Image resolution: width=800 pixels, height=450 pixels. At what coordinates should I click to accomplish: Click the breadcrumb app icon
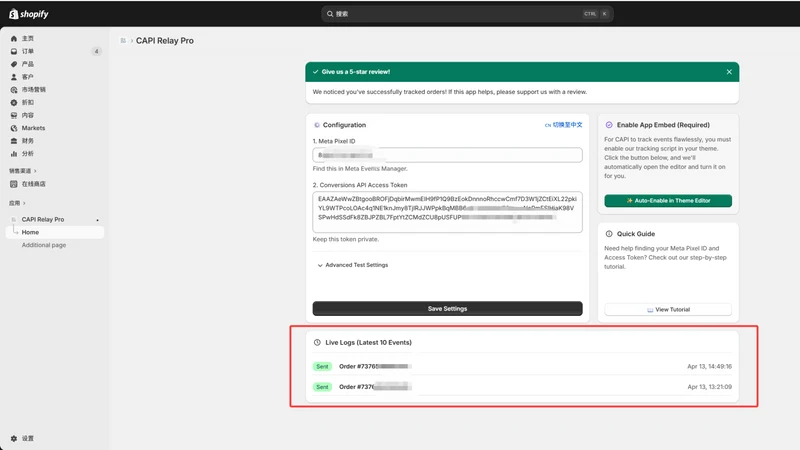(123, 40)
